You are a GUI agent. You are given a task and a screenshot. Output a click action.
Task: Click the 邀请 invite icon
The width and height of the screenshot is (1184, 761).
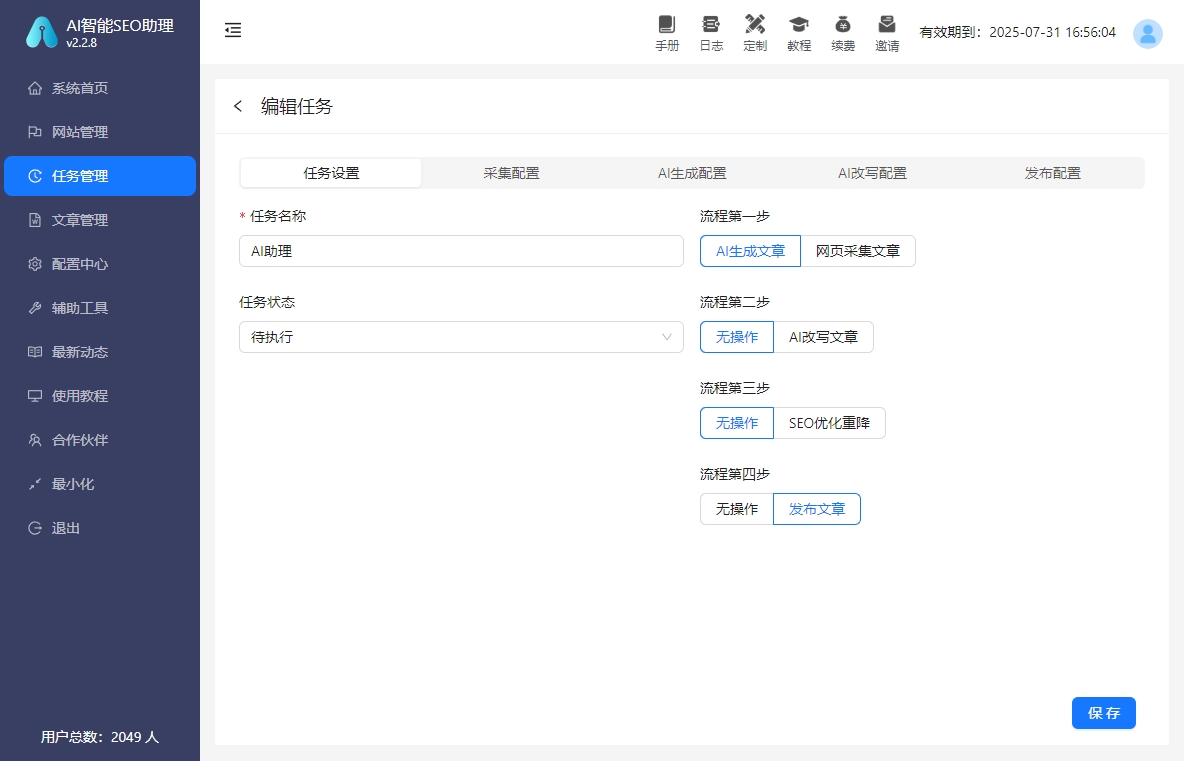887,33
